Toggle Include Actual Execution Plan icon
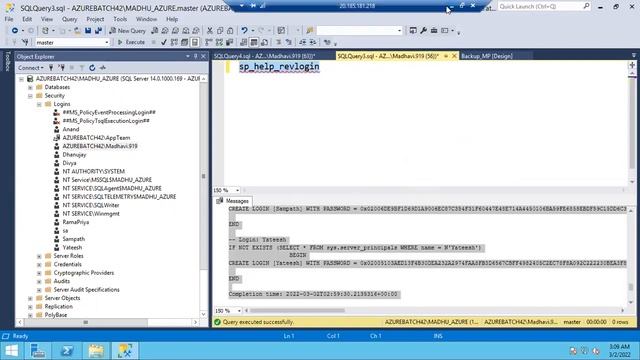Image resolution: width=640 pixels, height=360 pixels. [x=209, y=42]
